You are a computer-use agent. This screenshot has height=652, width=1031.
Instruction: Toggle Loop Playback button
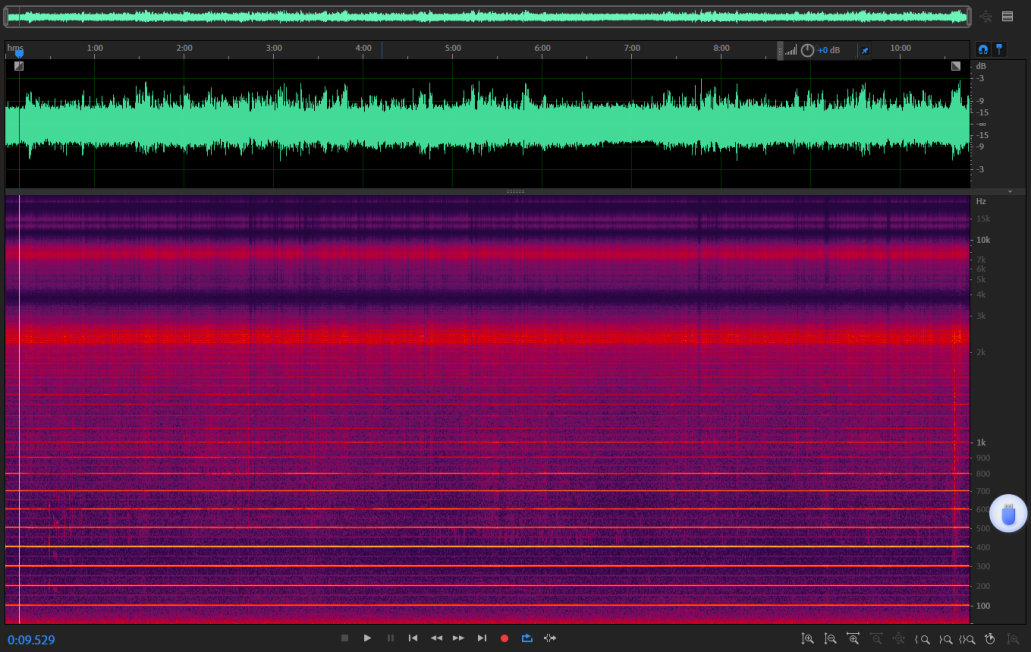pos(527,638)
